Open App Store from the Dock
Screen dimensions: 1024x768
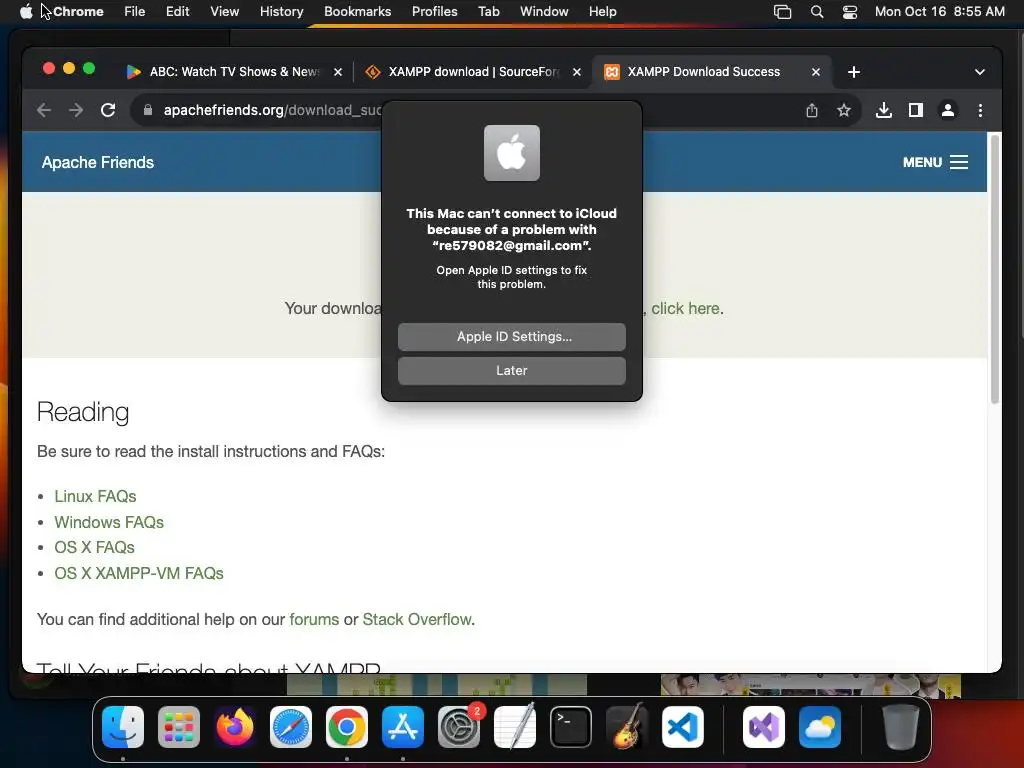(x=403, y=727)
